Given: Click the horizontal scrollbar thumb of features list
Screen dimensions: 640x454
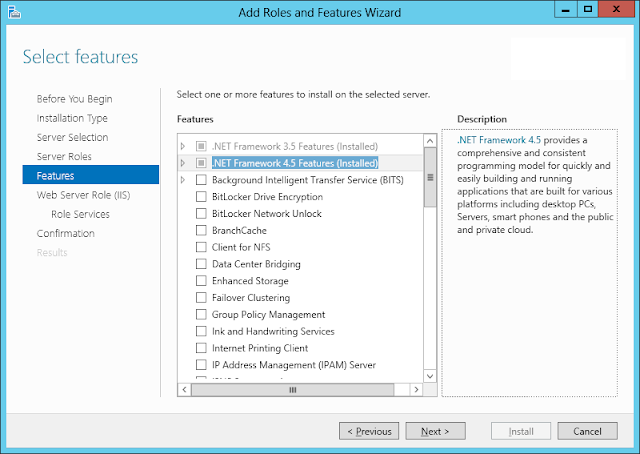Looking at the screenshot, I should click(x=293, y=389).
